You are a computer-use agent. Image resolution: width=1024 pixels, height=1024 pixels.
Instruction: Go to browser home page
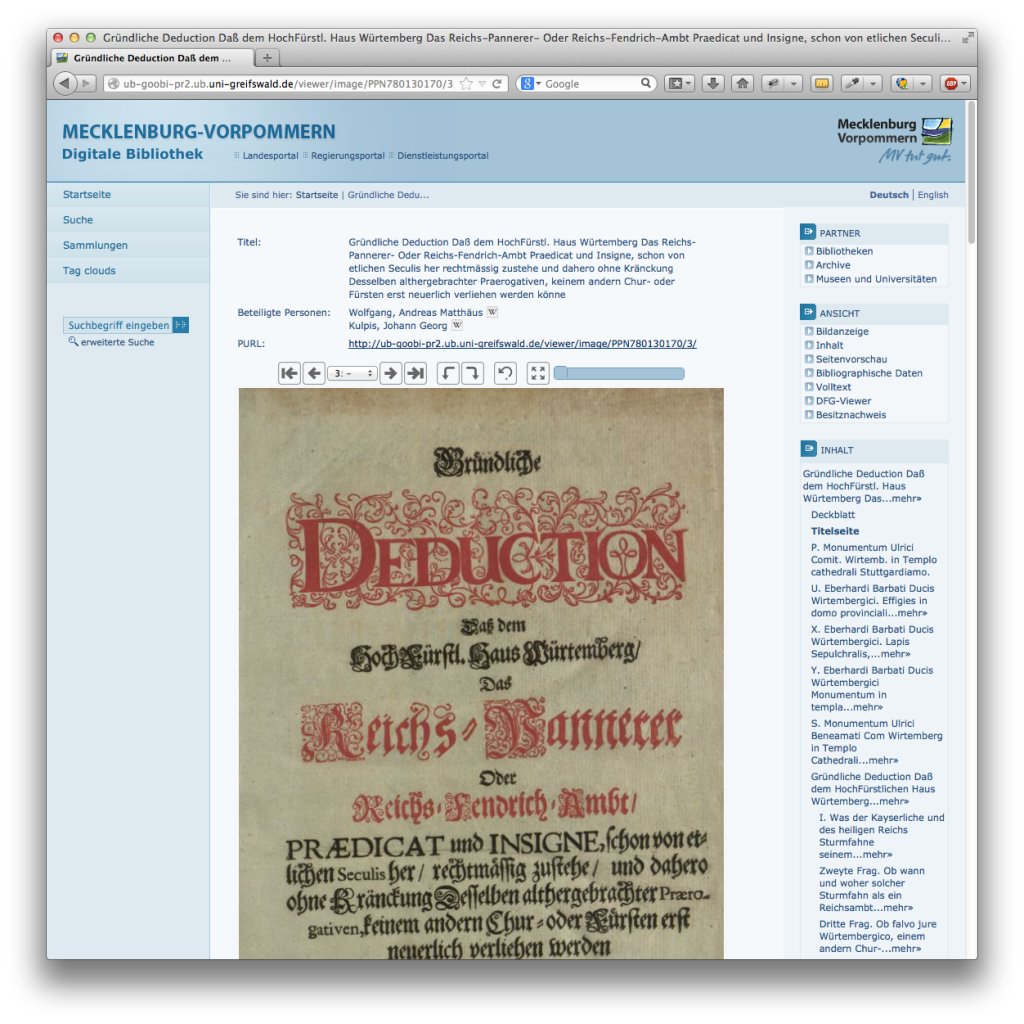pyautogui.click(x=743, y=84)
